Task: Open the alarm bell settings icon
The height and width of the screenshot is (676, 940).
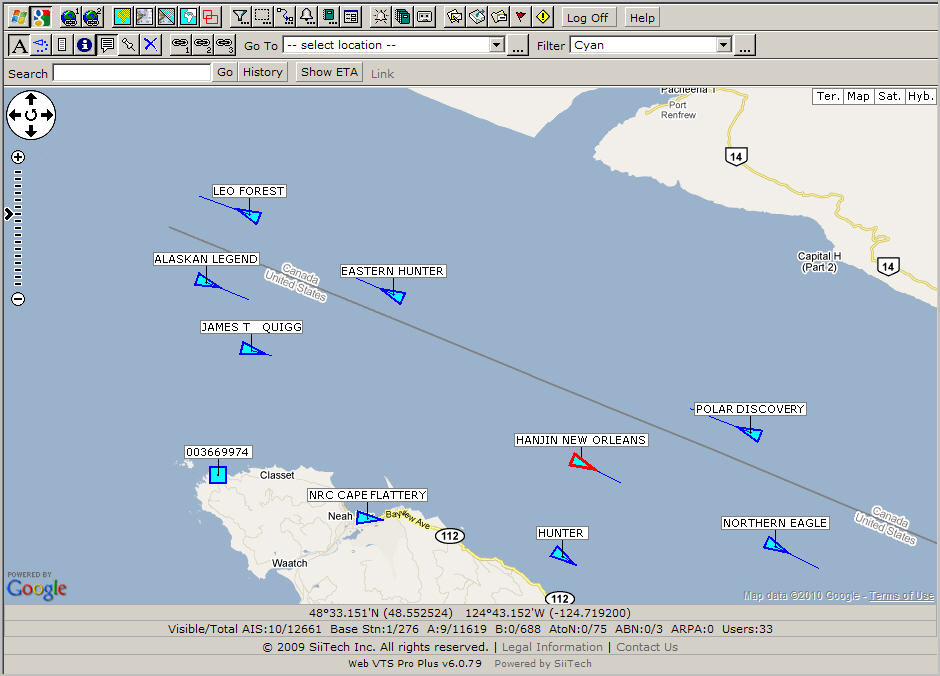Action: click(x=307, y=17)
